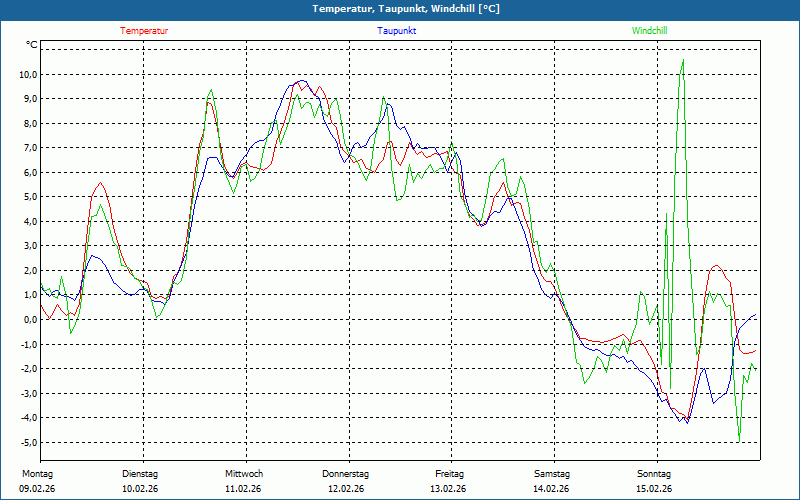Click the 09.02.26 date label
This screenshot has height=500, width=800.
37,489
